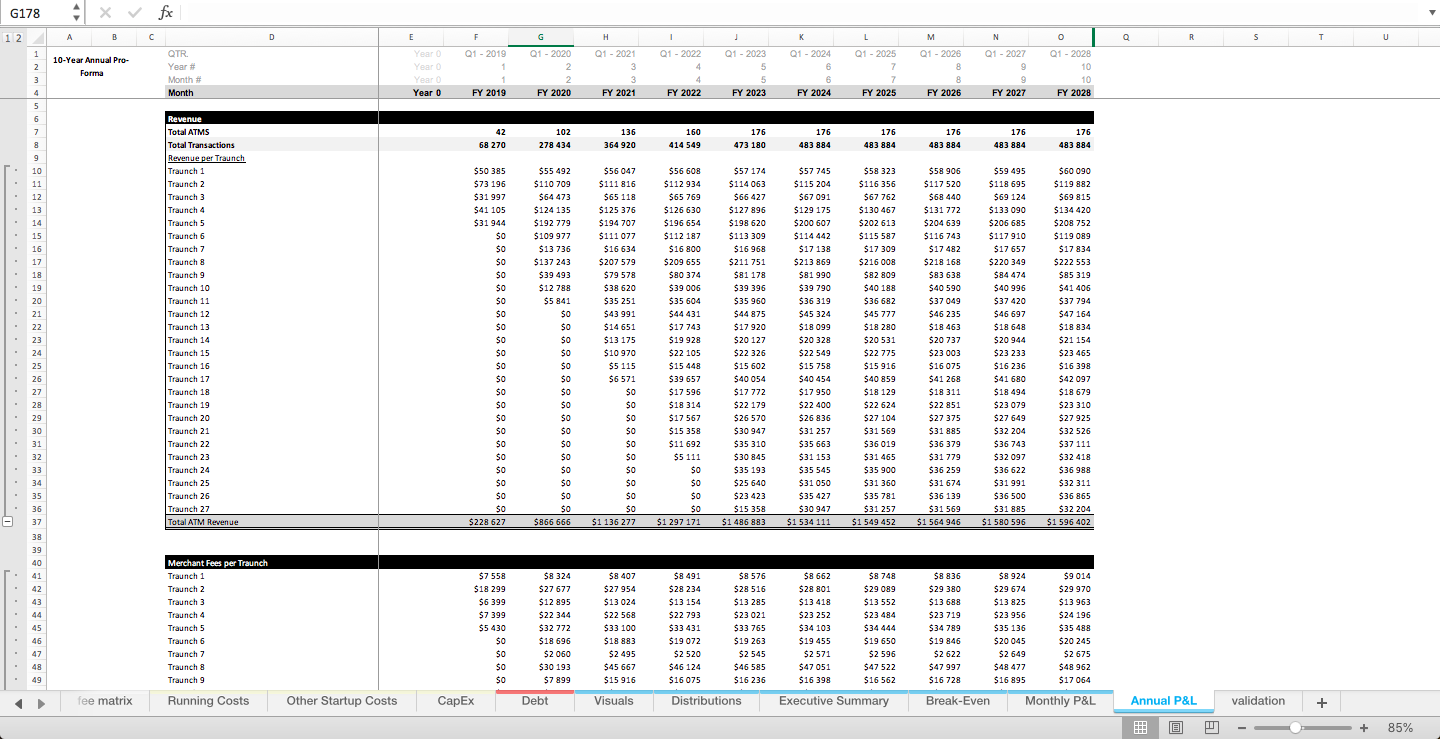This screenshot has height=739, width=1440.
Task: Collapse the row group next to Total ATM Revenue
Action: (x=8, y=521)
